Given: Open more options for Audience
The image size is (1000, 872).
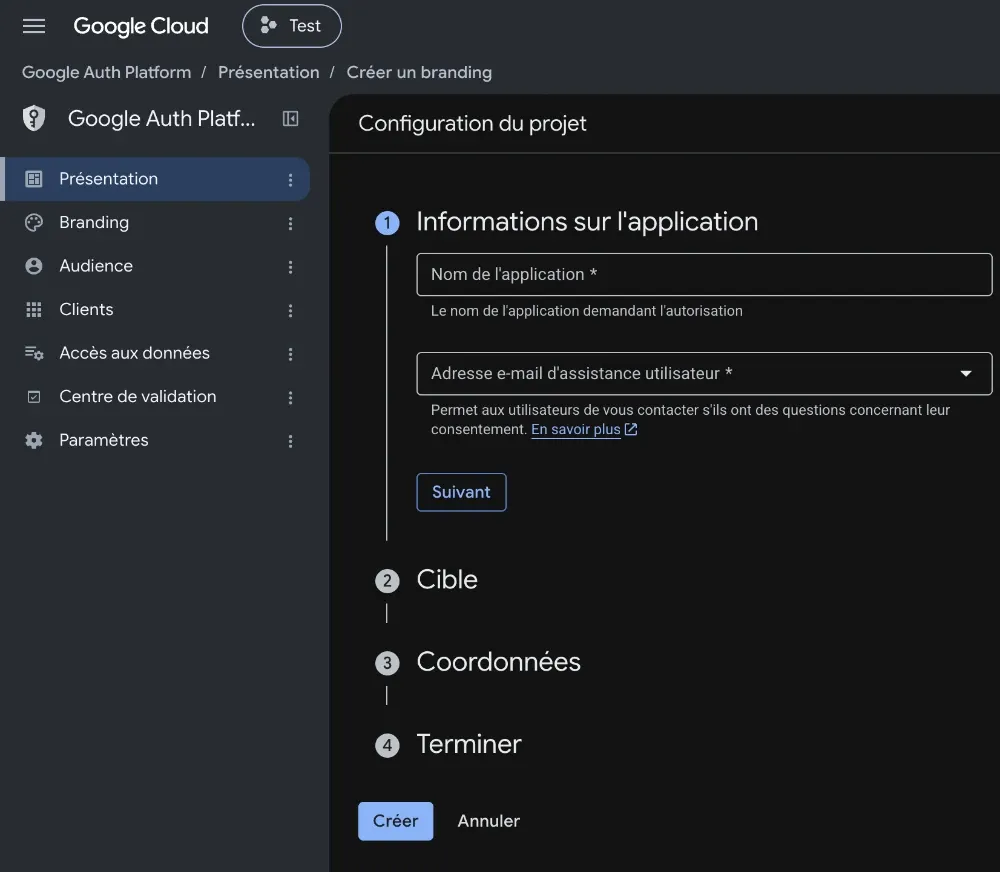Looking at the screenshot, I should [290, 267].
